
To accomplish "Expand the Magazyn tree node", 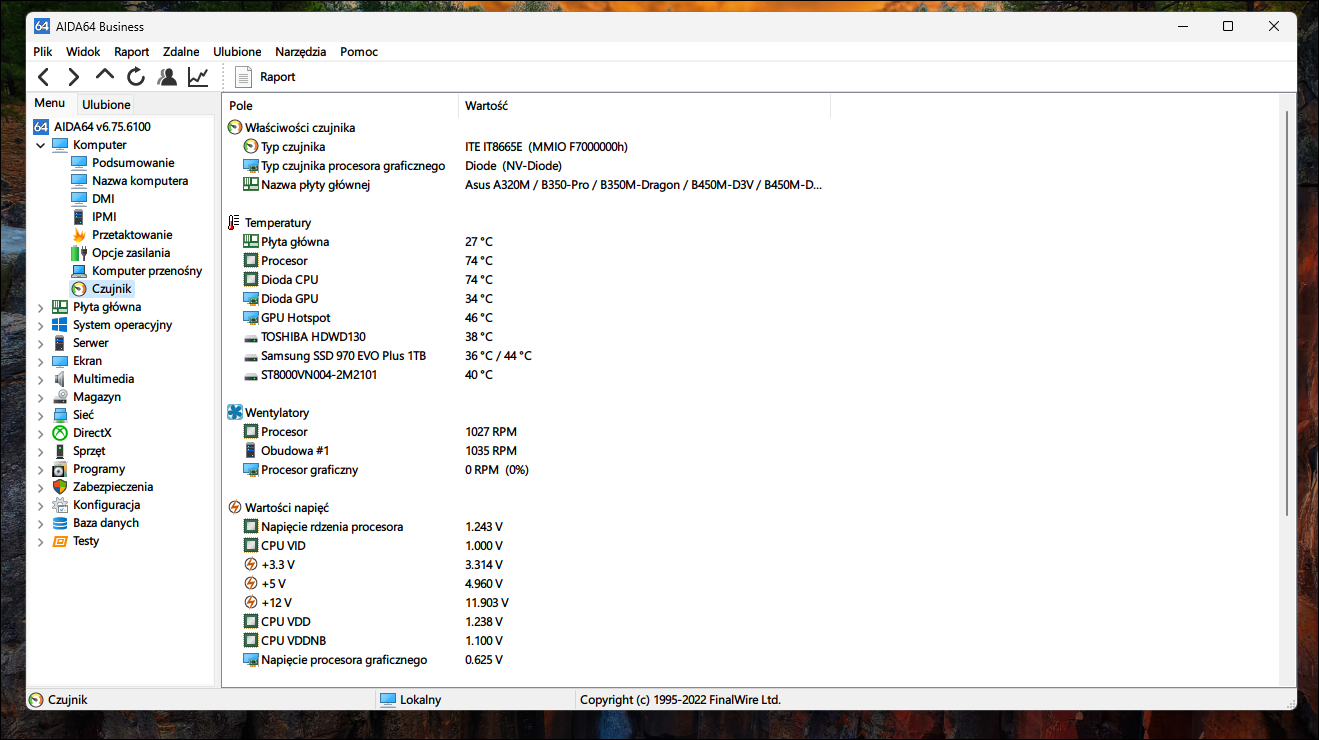I will tap(41, 397).
